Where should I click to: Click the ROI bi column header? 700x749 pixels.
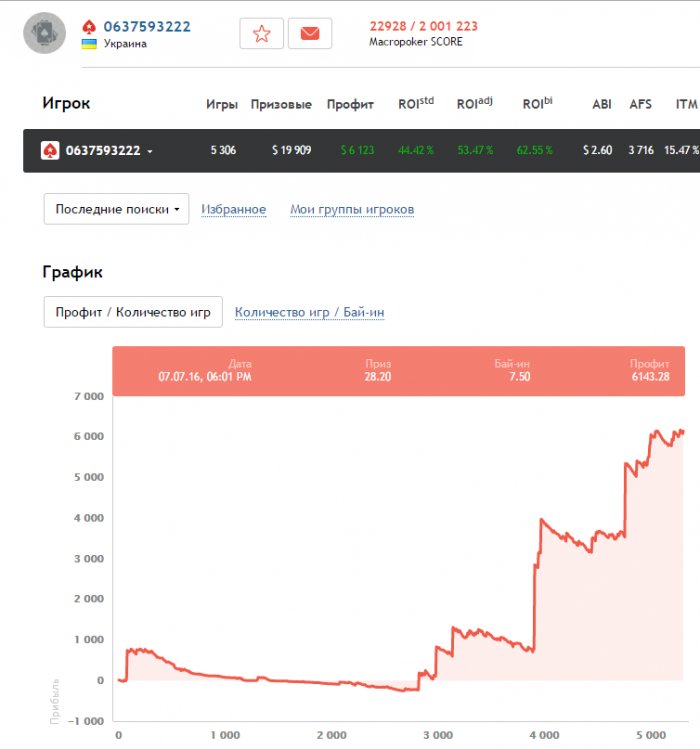click(537, 103)
